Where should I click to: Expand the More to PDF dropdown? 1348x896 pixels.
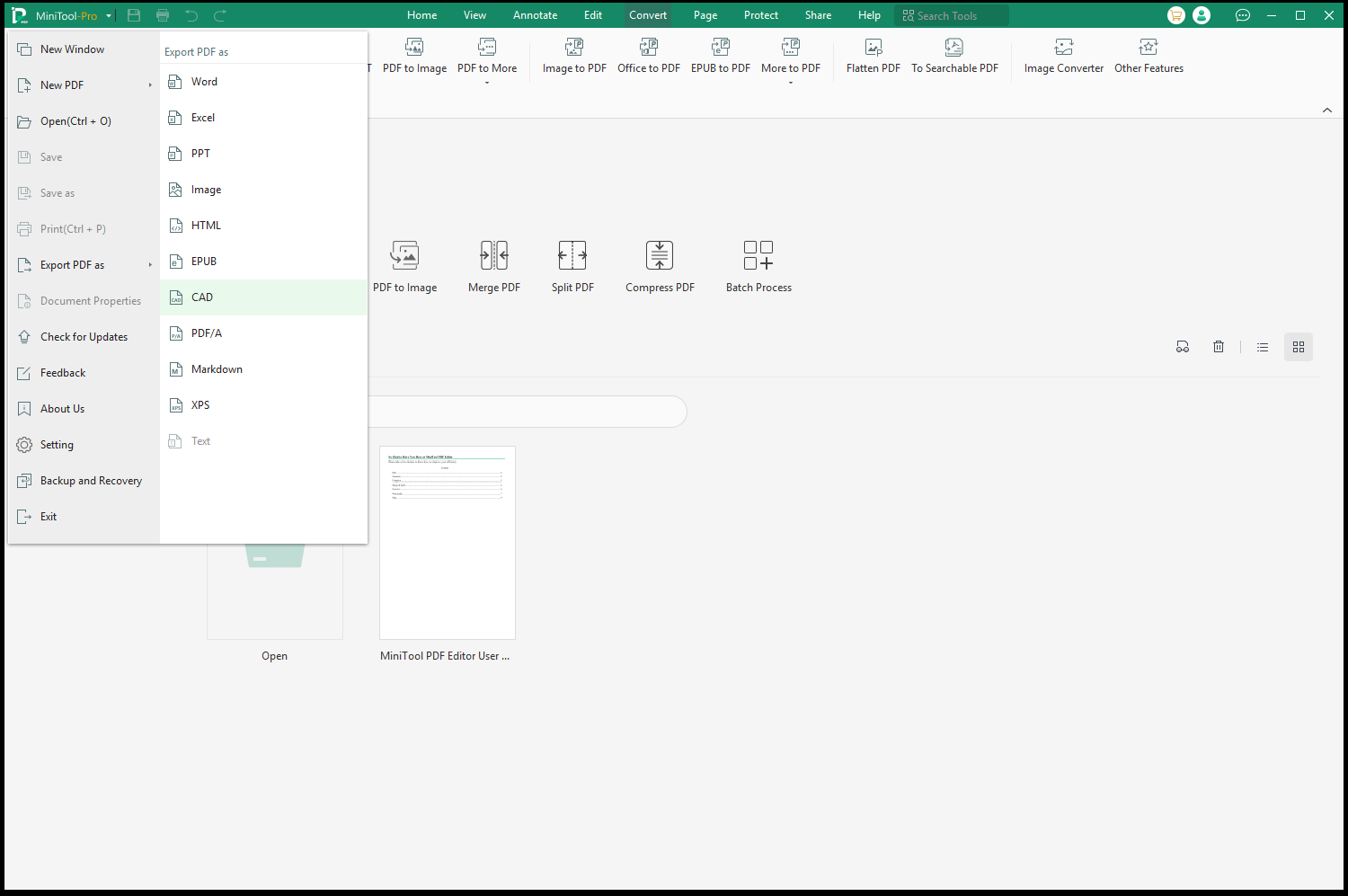791,83
